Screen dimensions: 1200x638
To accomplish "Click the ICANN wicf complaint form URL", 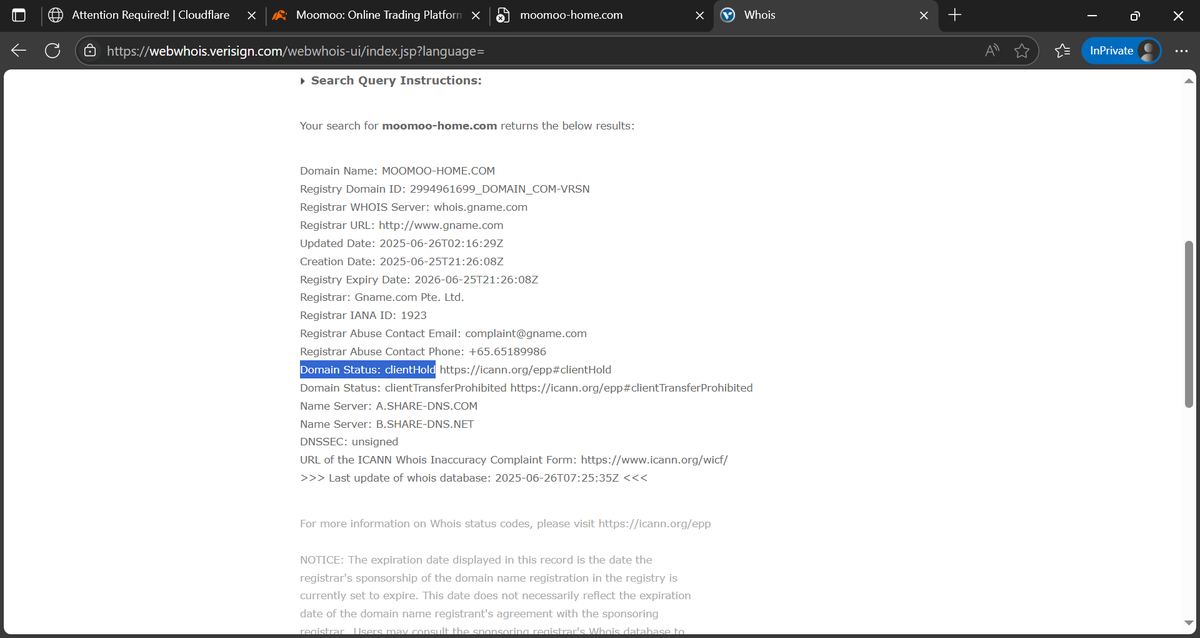I will point(654,460).
